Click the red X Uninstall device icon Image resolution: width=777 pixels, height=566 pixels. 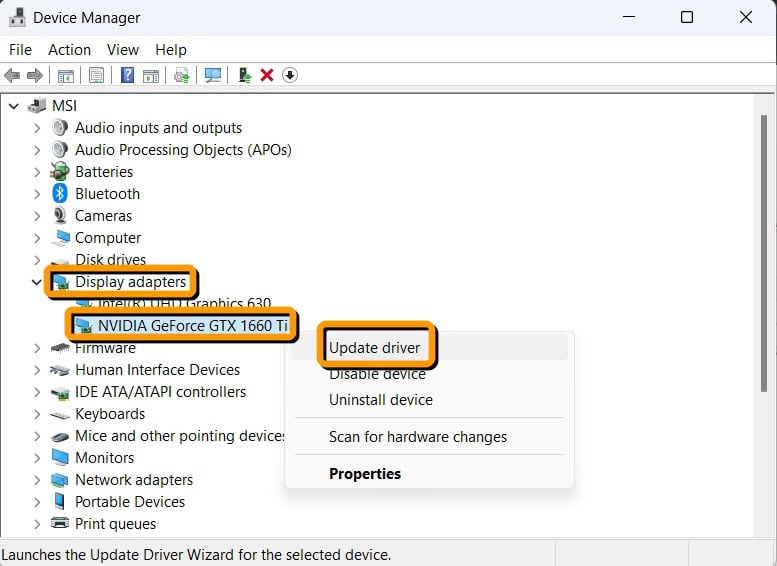coord(267,76)
